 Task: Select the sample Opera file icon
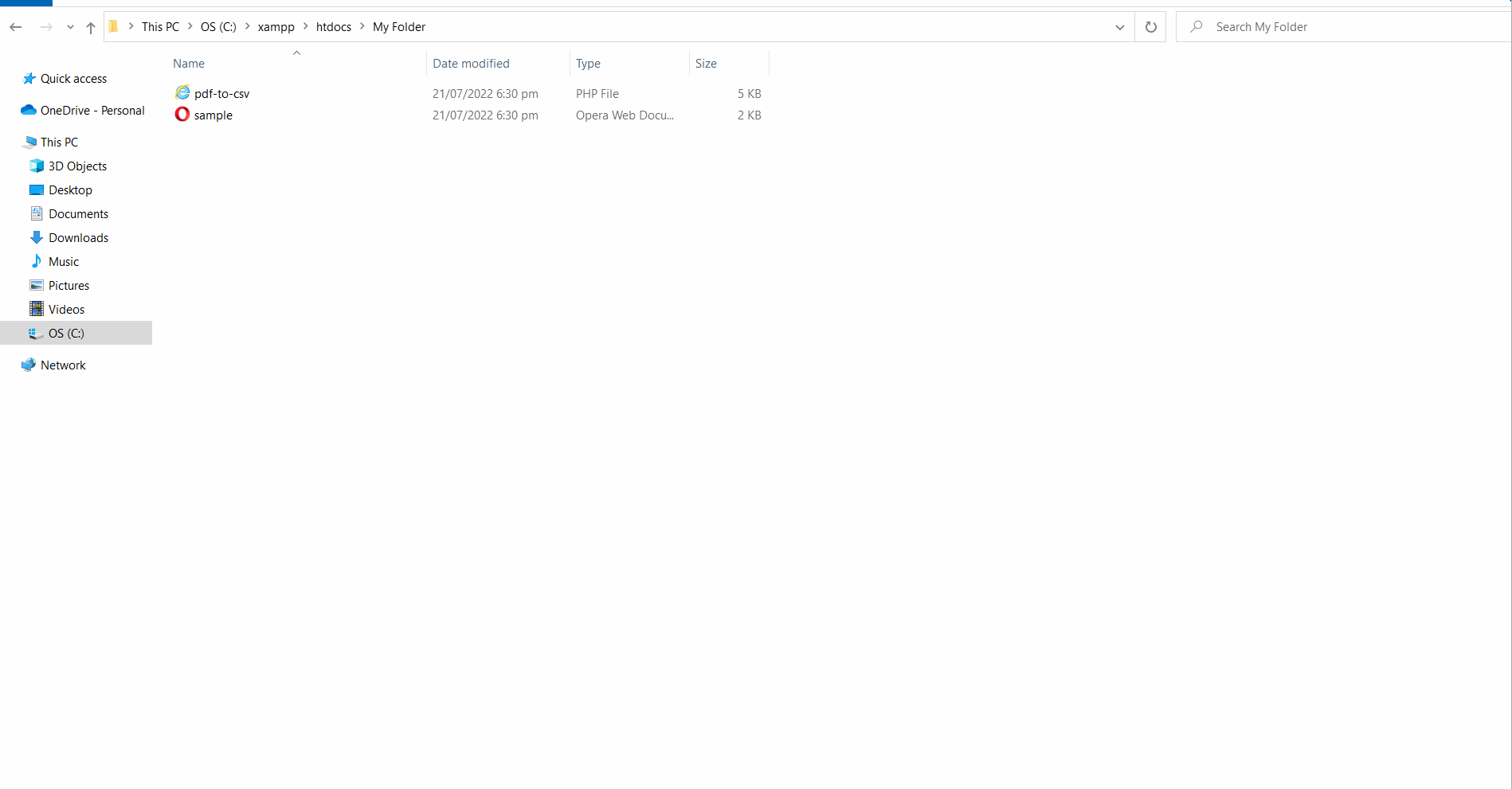tap(182, 114)
